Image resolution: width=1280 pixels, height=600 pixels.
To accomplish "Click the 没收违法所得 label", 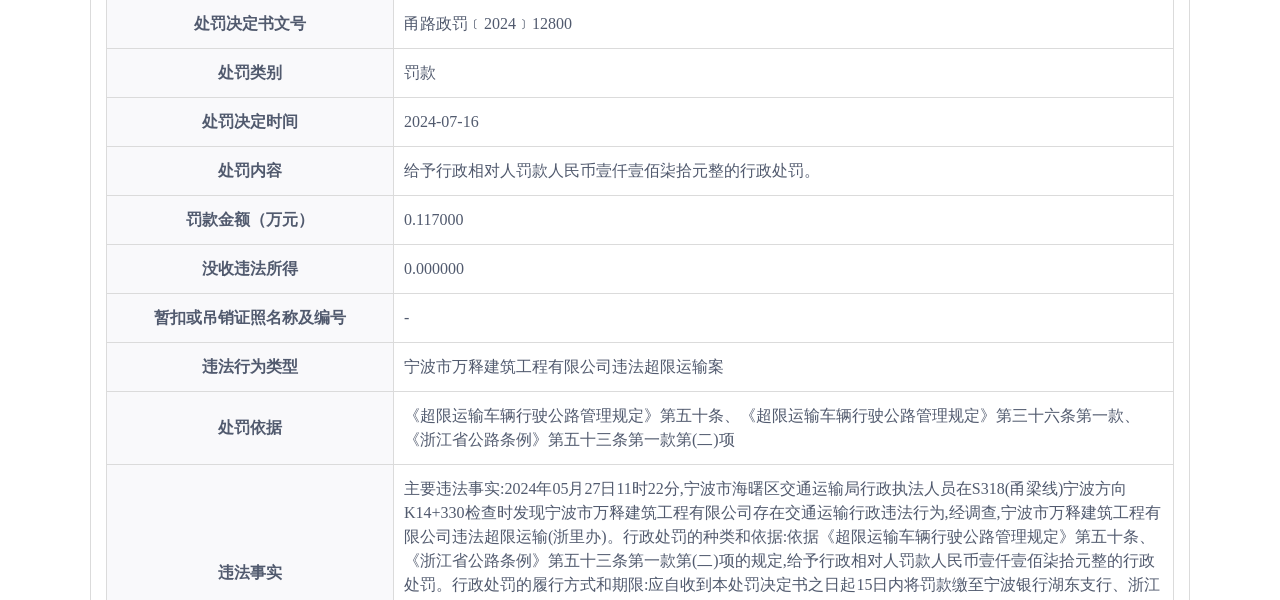I will [x=250, y=269].
